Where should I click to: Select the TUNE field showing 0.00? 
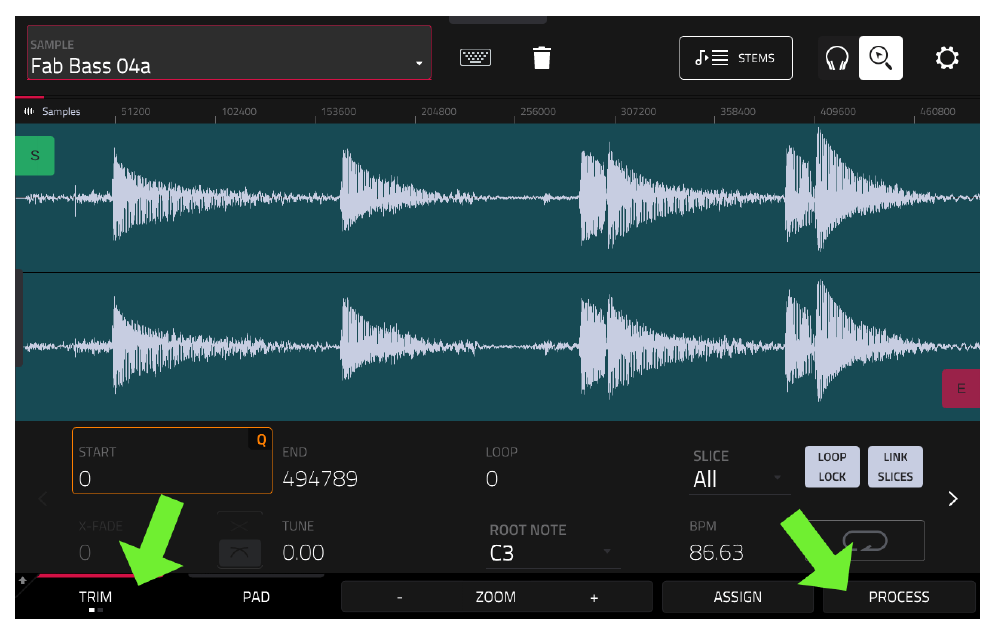(x=304, y=541)
